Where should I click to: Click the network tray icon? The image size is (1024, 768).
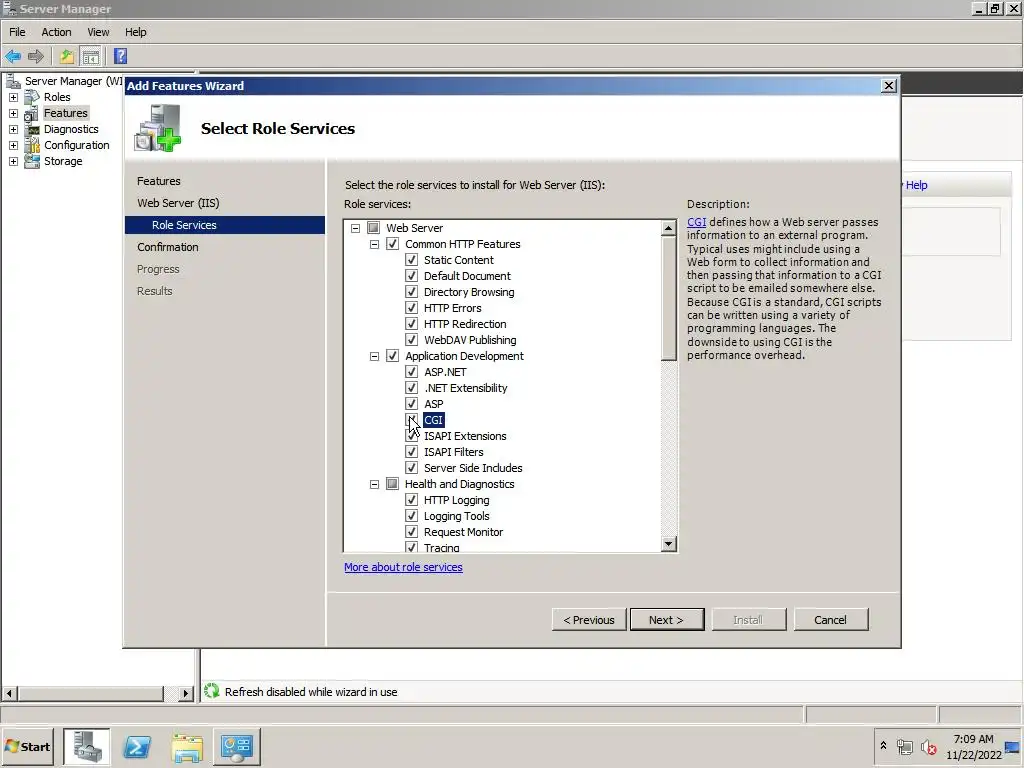(x=904, y=747)
